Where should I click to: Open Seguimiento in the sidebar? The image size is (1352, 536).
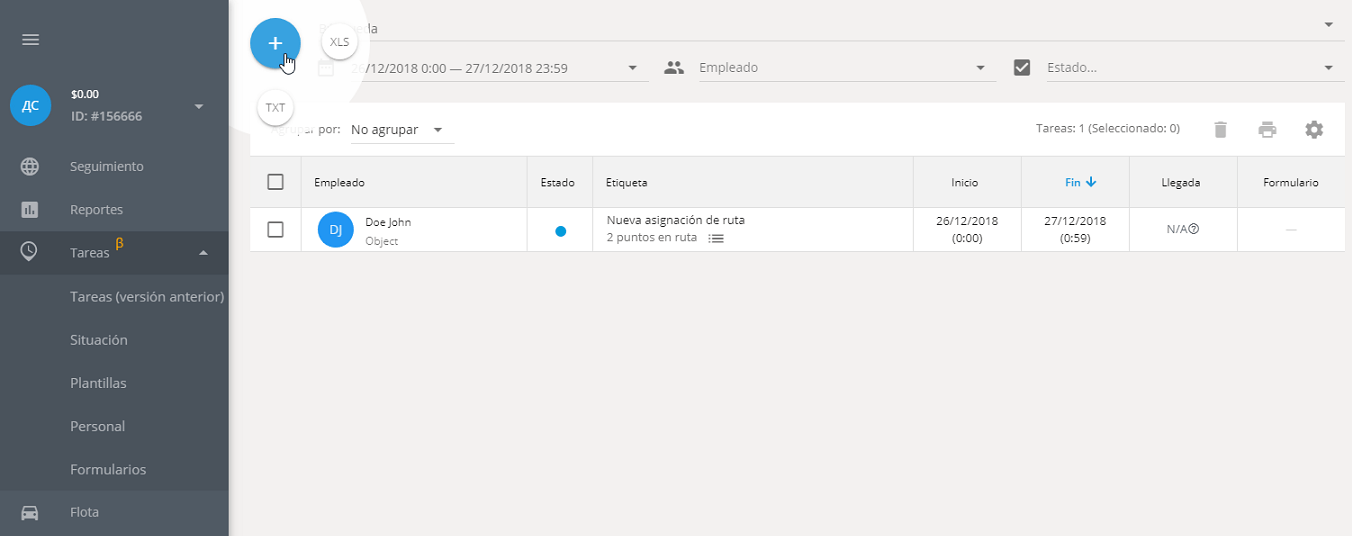[107, 167]
